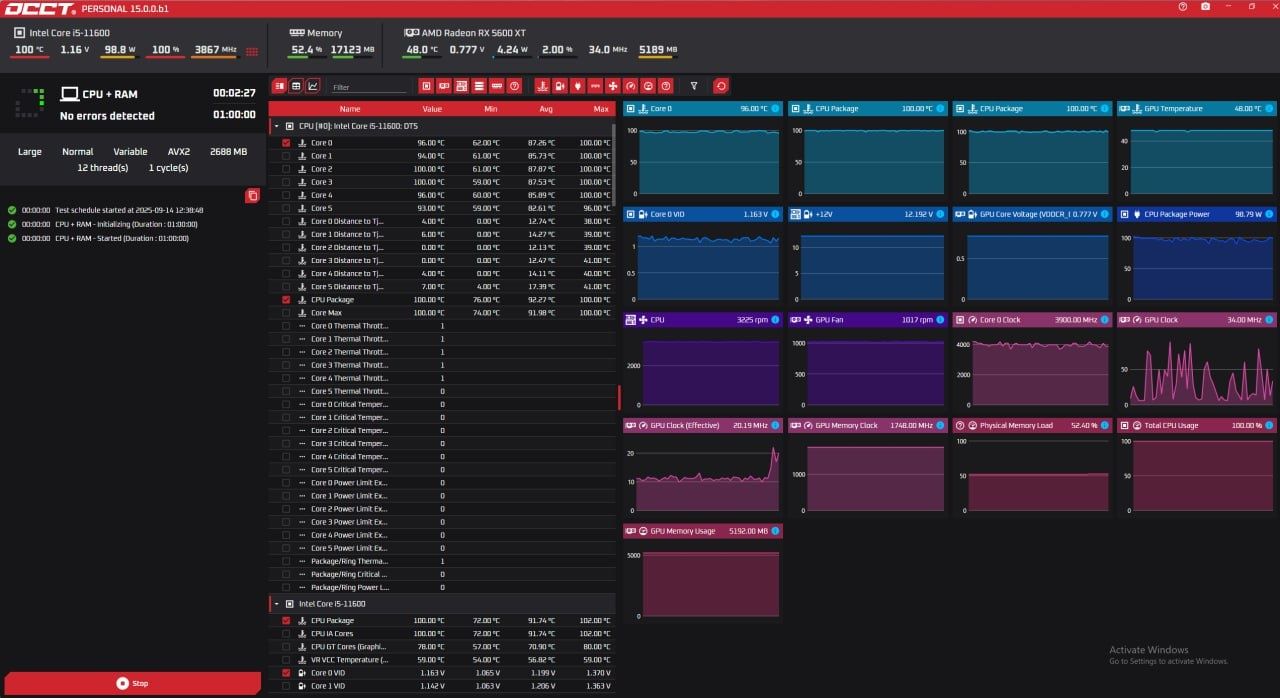Open the help icon in title bar
Screen dimensions: 1280x698
(1183, 6)
